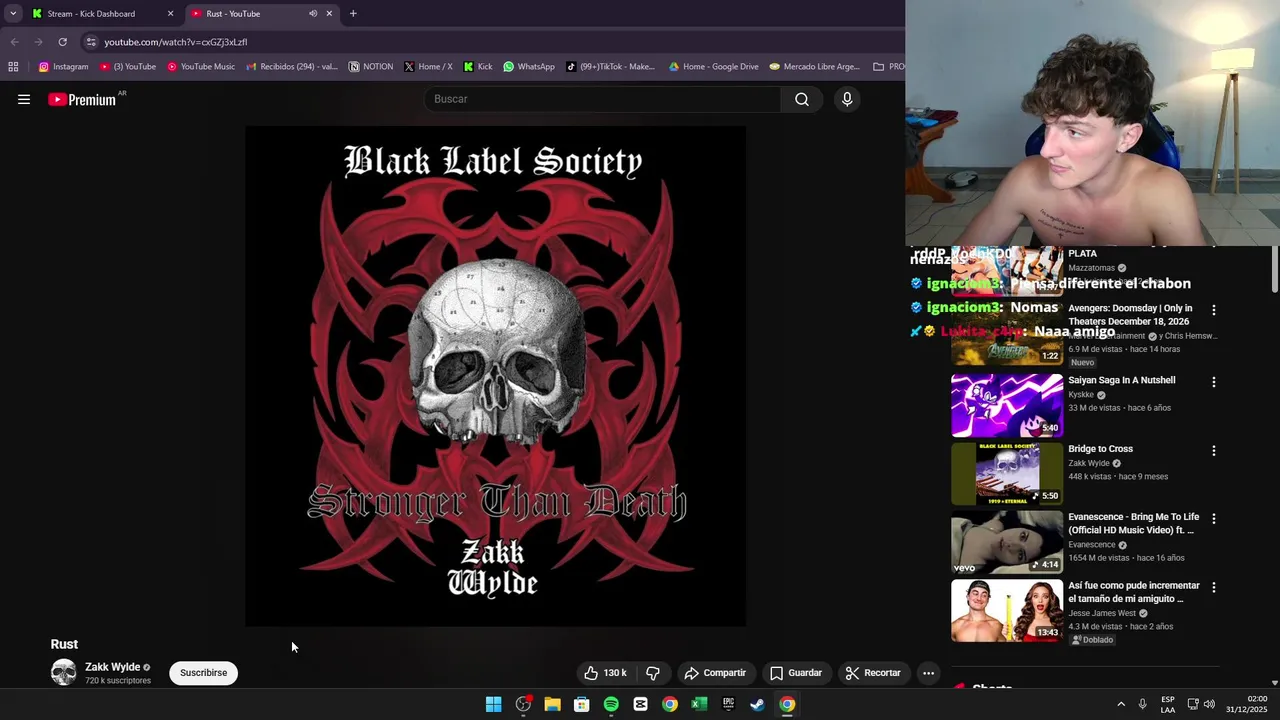Open CapCut from the taskbar
The width and height of the screenshot is (1280, 720).
click(x=640, y=704)
